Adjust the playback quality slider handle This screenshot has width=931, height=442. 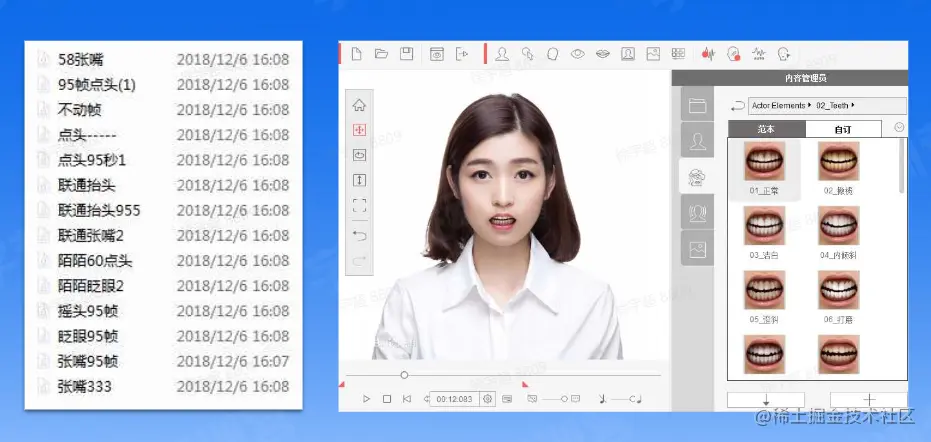click(x=565, y=399)
